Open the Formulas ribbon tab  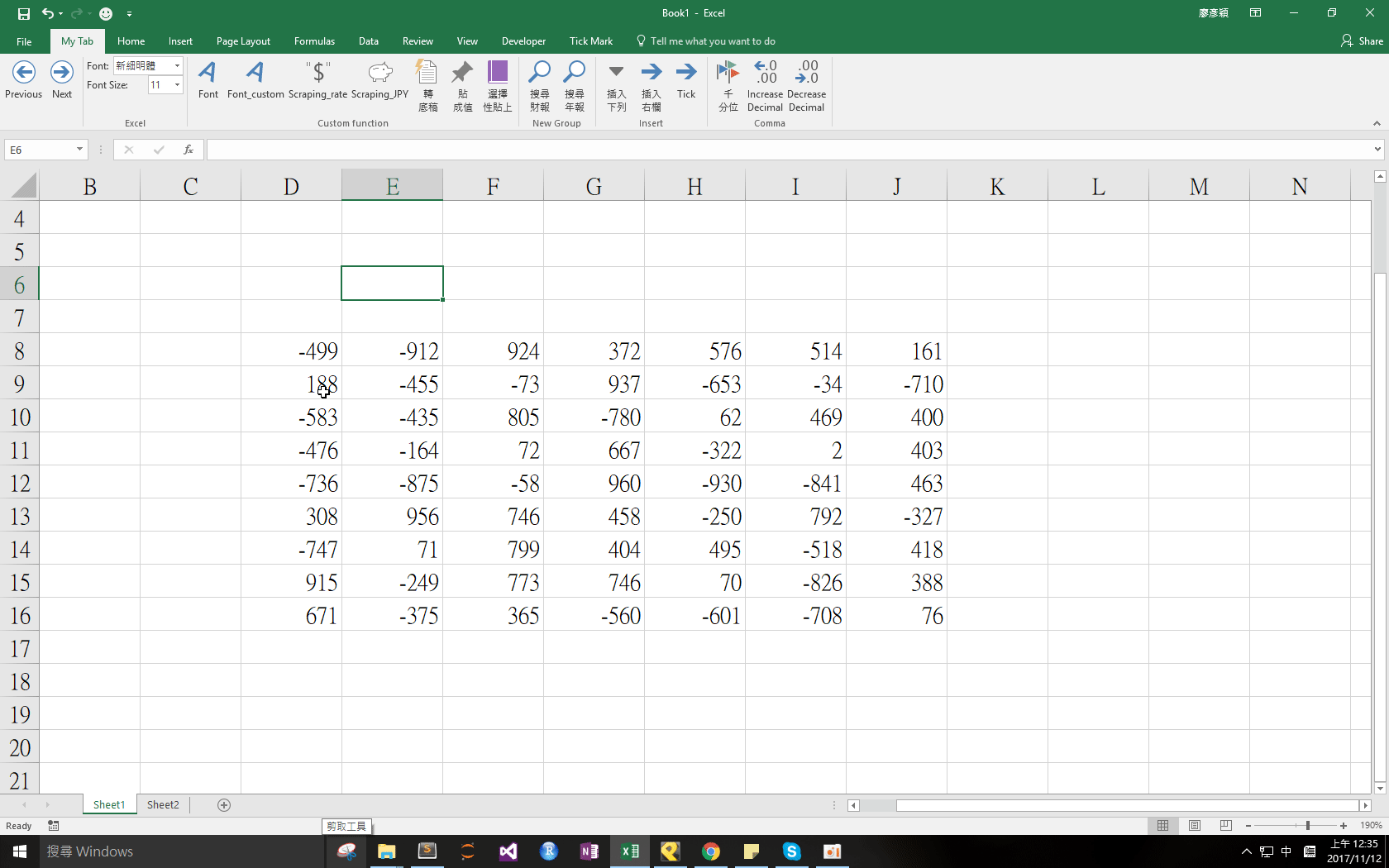pyautogui.click(x=314, y=41)
